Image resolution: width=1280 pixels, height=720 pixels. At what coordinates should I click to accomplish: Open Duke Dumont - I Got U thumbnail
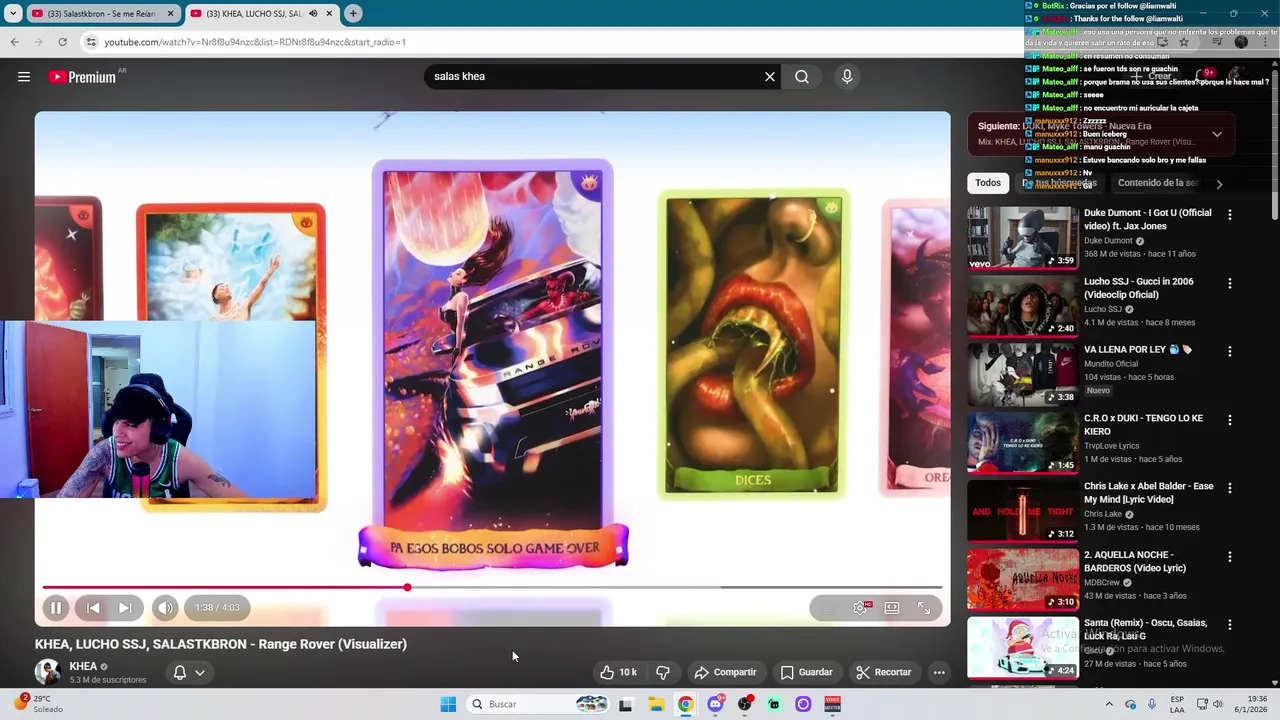pyautogui.click(x=1022, y=238)
